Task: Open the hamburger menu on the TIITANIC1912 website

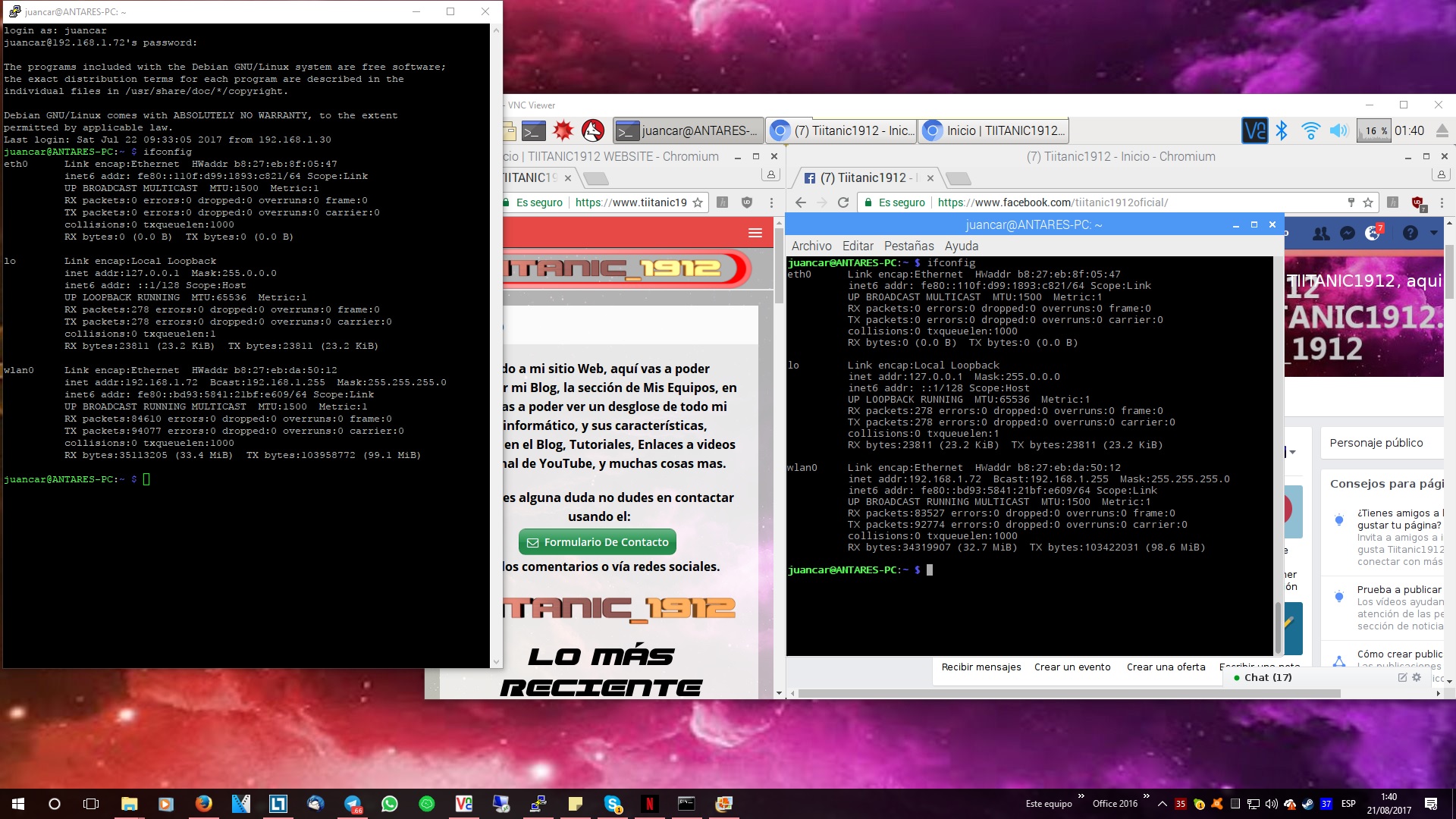Action: point(755,233)
